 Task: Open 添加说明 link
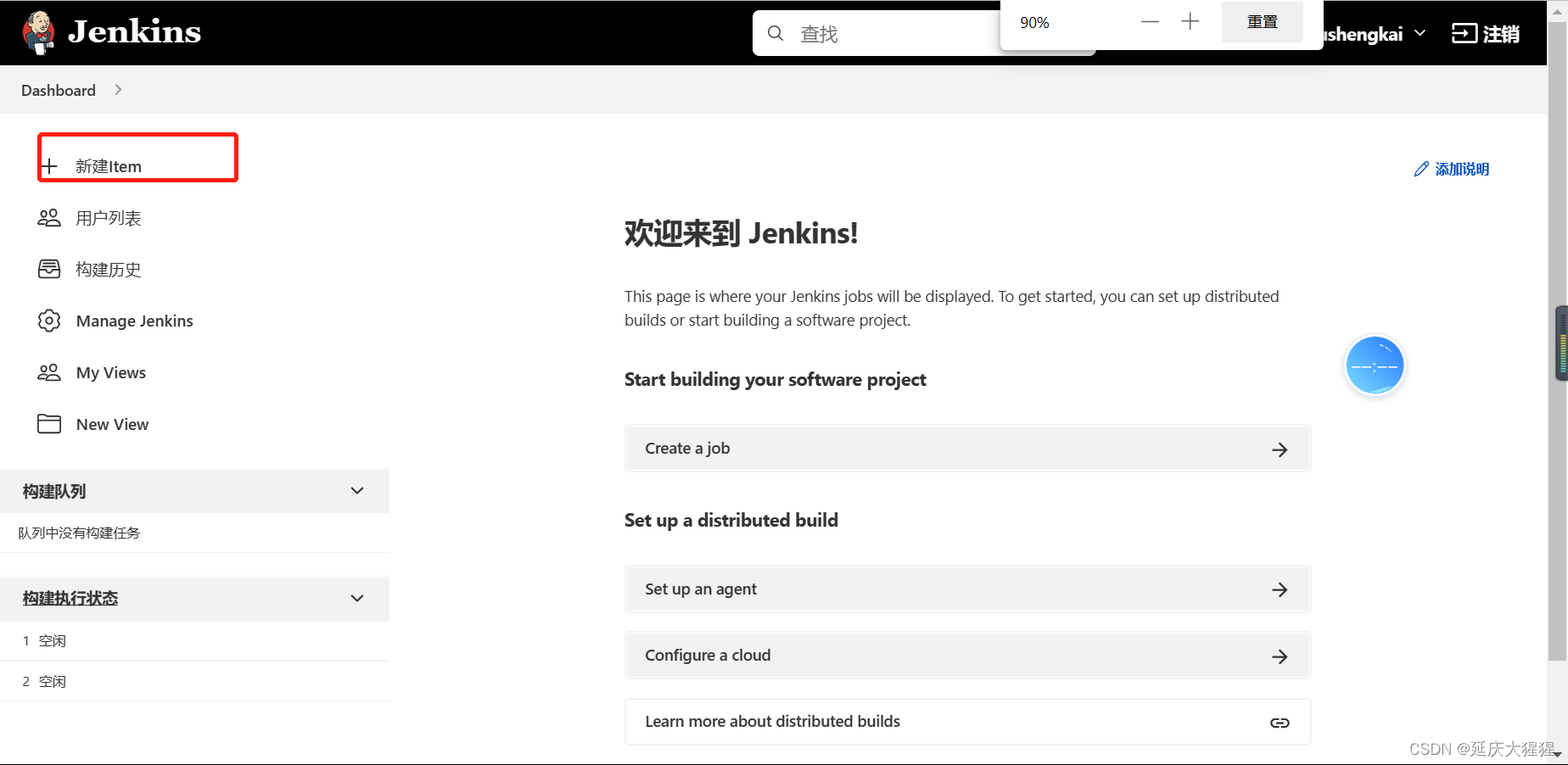click(x=1462, y=169)
